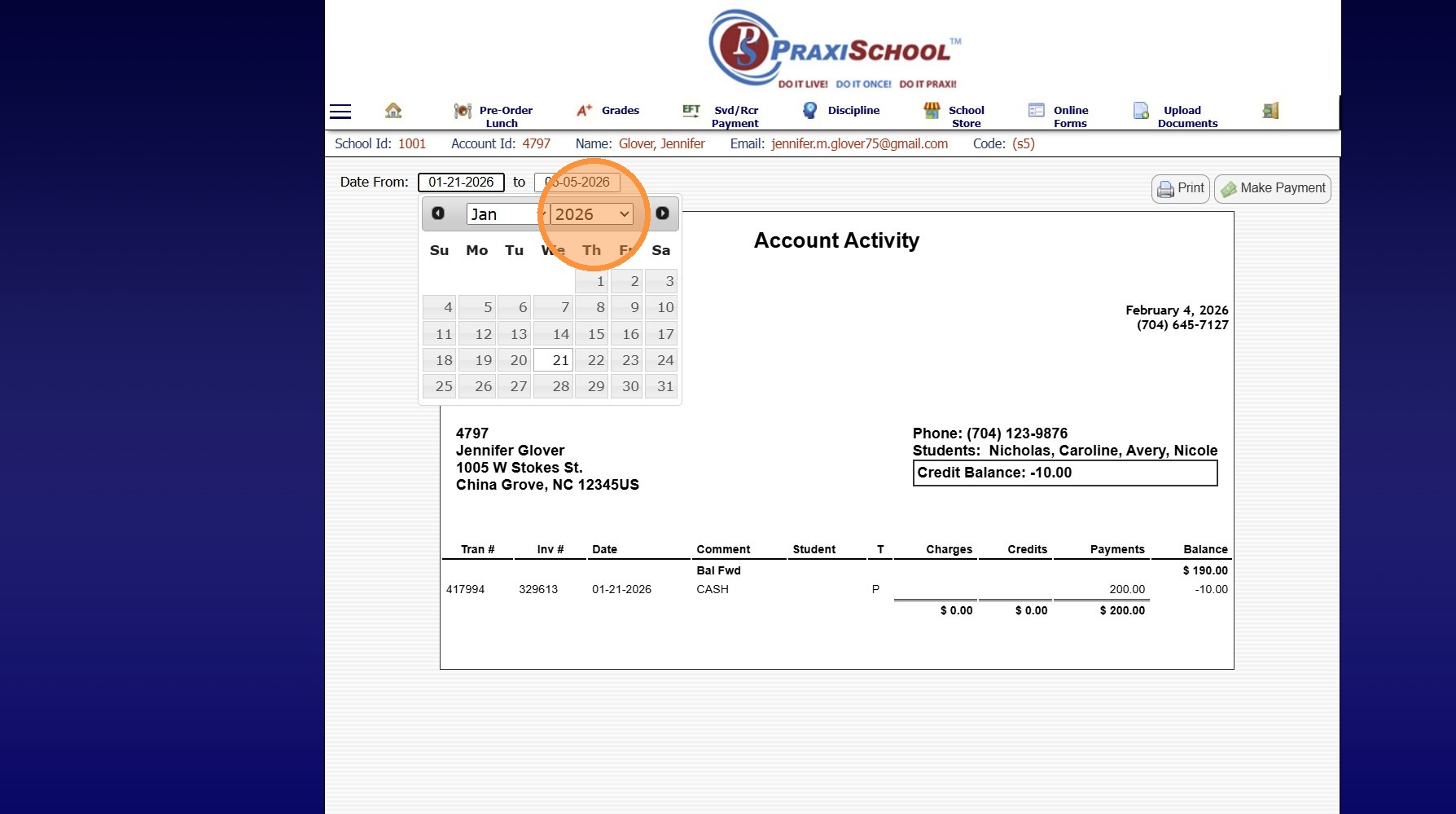Open the month dropdown showing Jan
The image size is (1456, 814).
point(506,214)
